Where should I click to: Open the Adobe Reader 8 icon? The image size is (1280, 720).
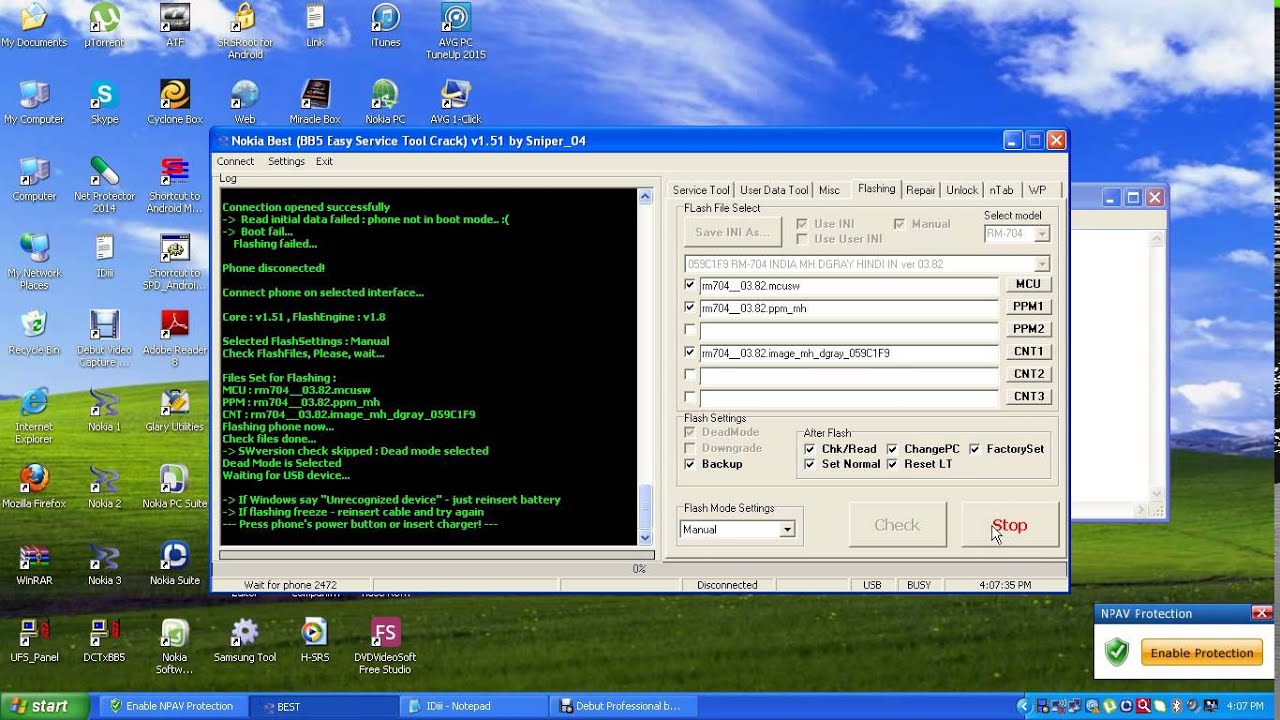175,338
